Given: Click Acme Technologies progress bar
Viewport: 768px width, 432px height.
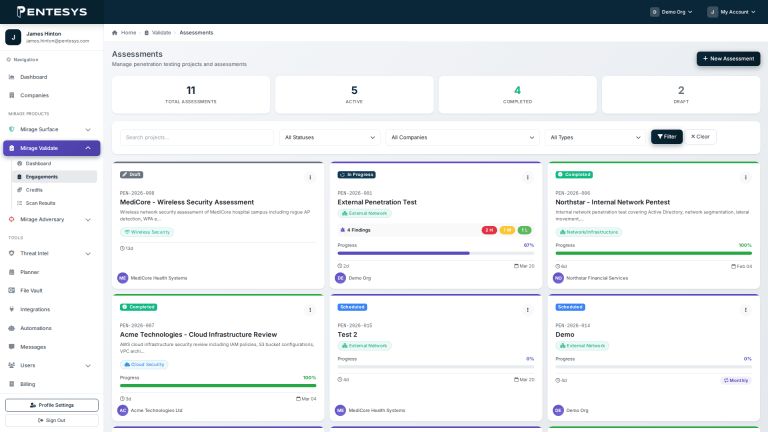Looking at the screenshot, I should tap(218, 385).
